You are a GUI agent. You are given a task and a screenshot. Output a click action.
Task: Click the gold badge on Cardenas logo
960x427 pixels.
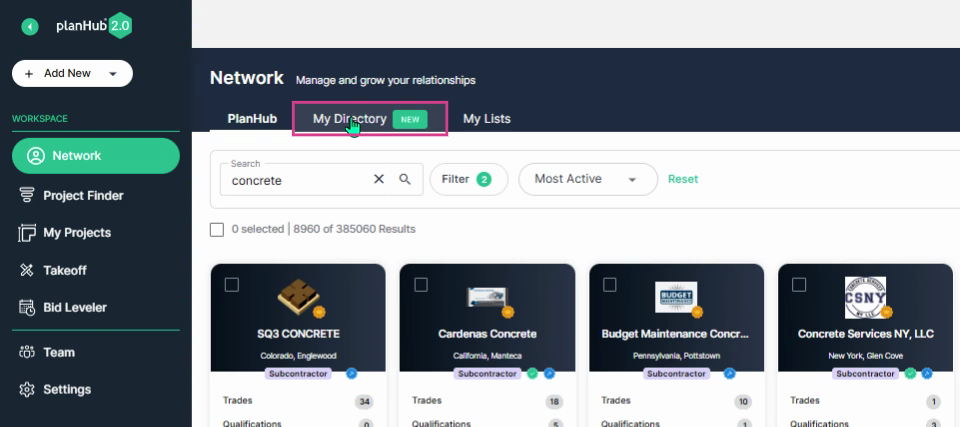pyautogui.click(x=508, y=312)
